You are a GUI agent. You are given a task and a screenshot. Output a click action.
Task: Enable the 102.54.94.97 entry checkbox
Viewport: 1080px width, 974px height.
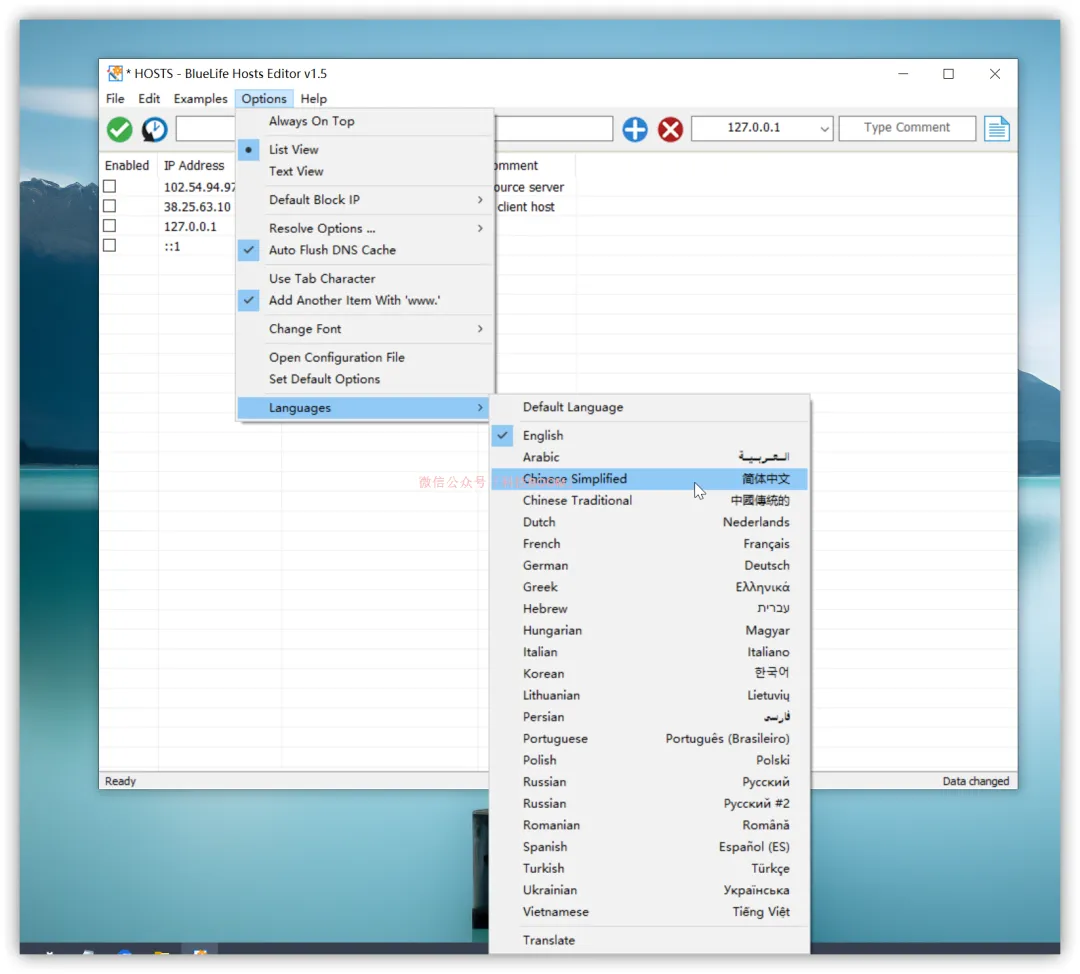110,187
